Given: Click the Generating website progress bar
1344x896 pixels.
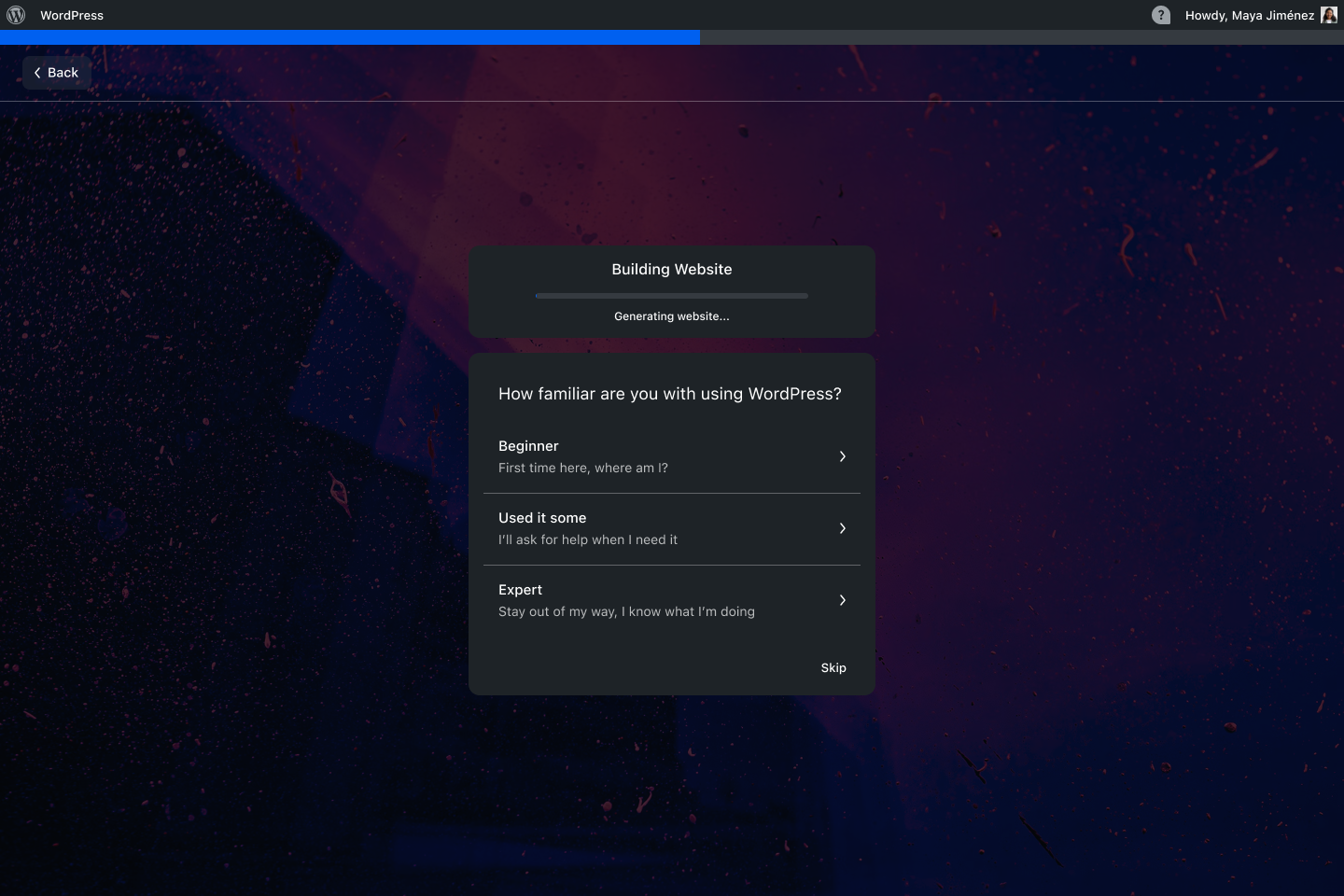Looking at the screenshot, I should [x=671, y=295].
